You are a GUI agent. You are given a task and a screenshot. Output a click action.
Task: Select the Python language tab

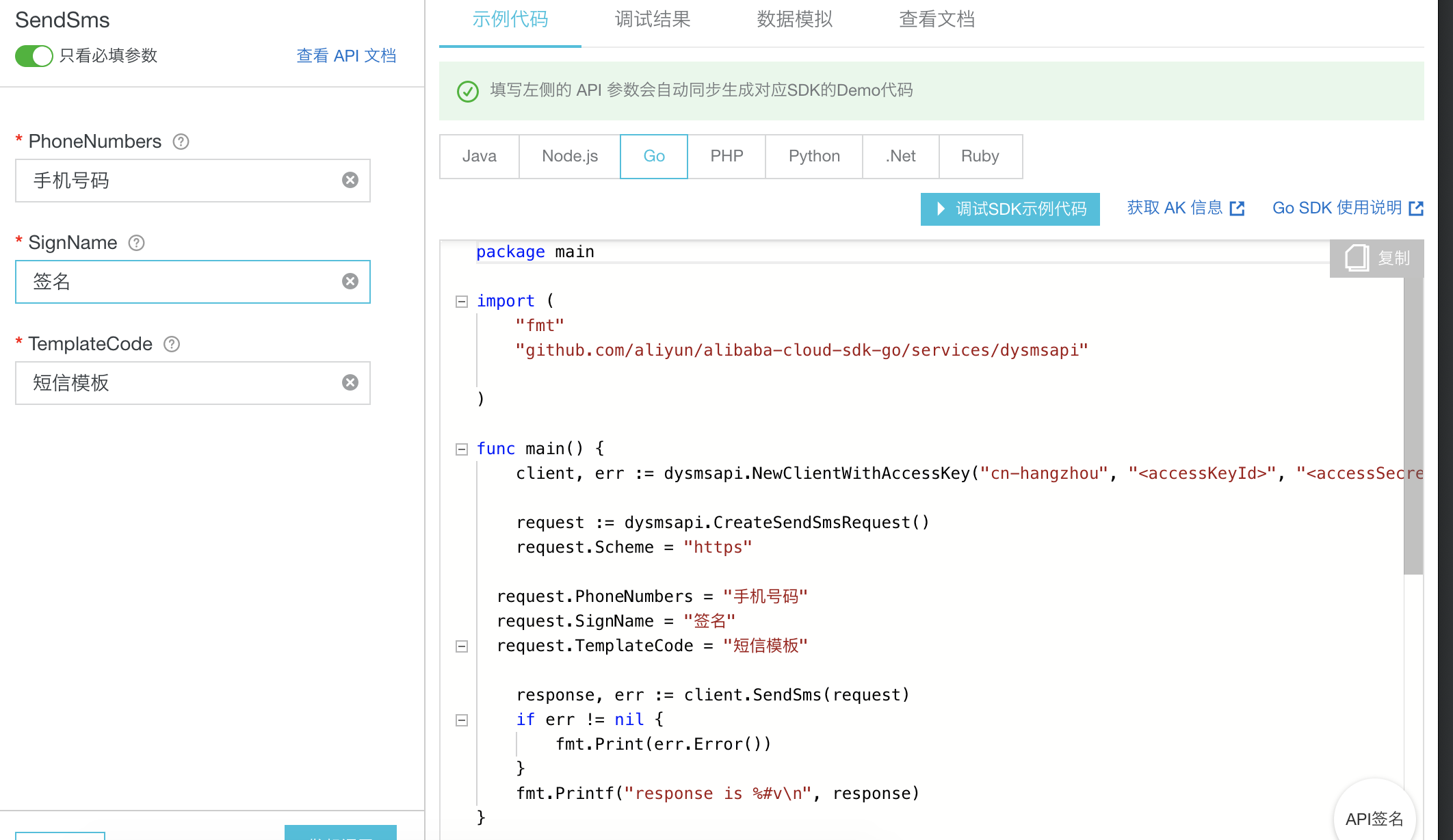[x=814, y=157]
